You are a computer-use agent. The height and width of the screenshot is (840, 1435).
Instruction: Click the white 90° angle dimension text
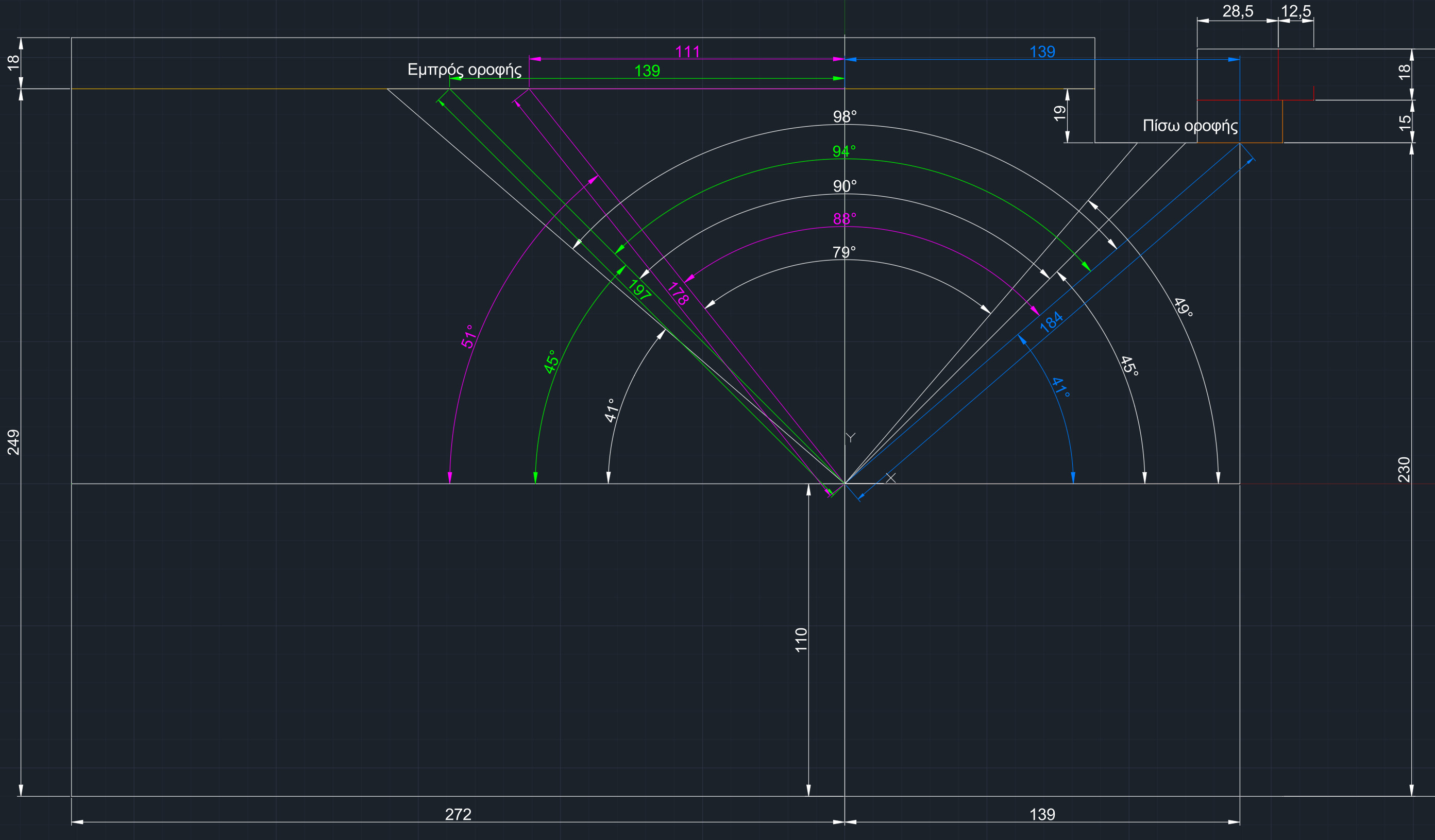click(845, 186)
